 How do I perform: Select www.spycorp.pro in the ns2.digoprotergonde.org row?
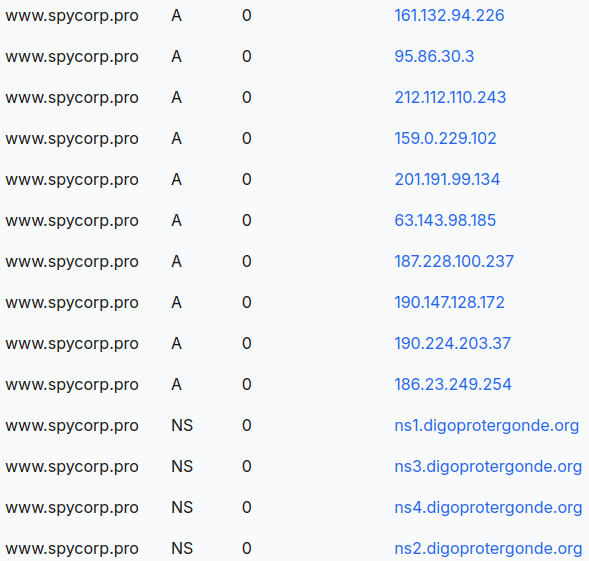pos(72,549)
